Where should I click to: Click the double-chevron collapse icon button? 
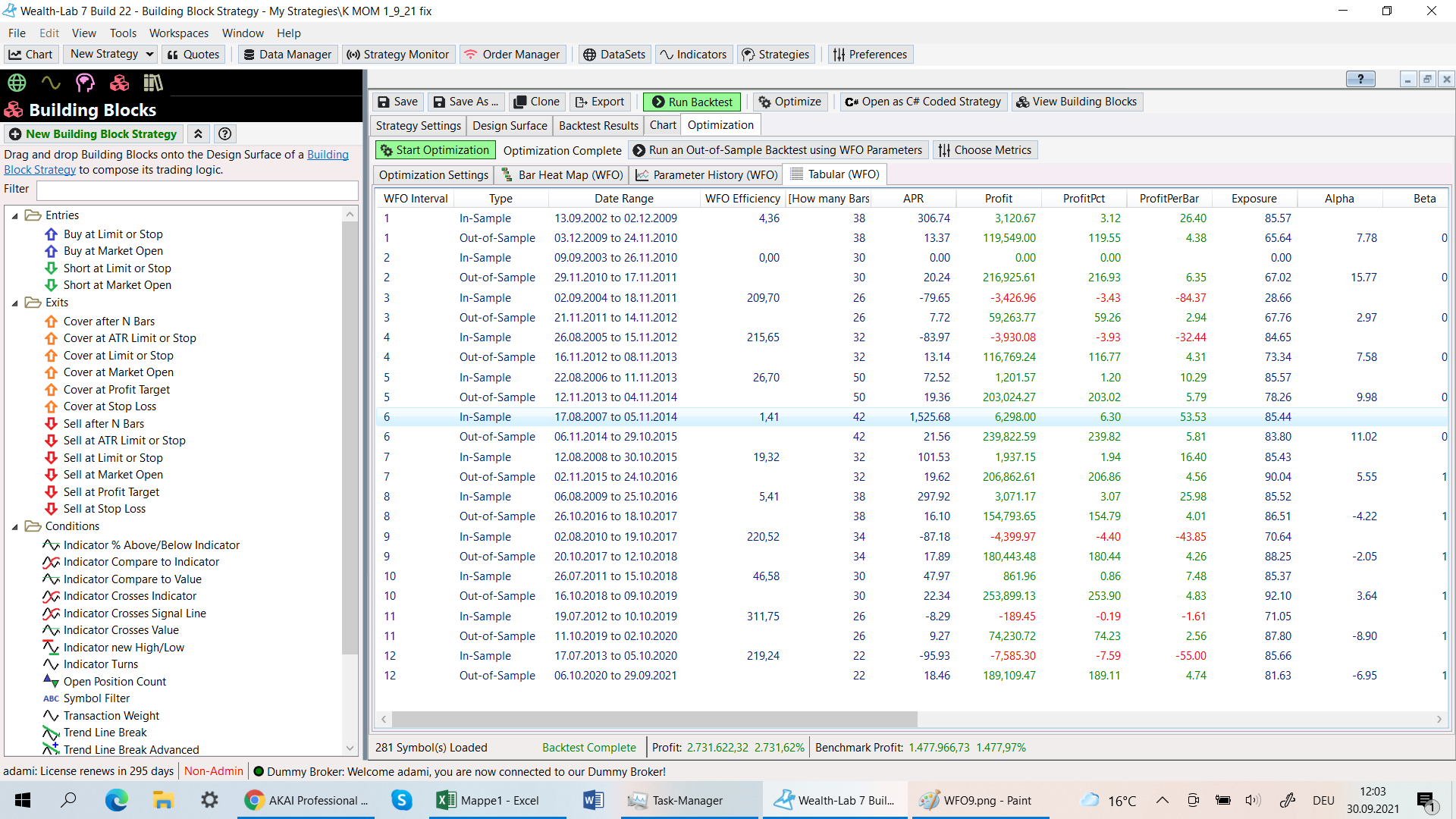coord(198,134)
